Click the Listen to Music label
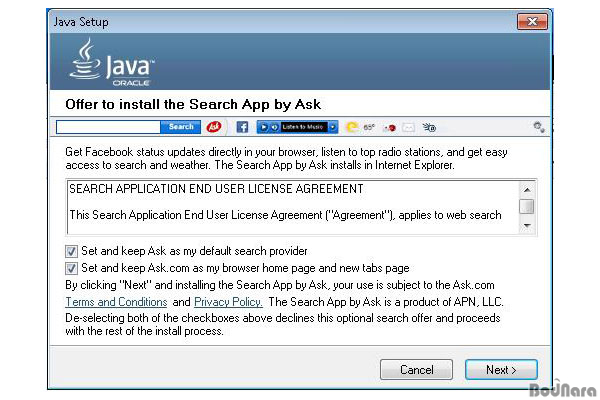Image resolution: width=600 pixels, height=400 pixels. 303,127
